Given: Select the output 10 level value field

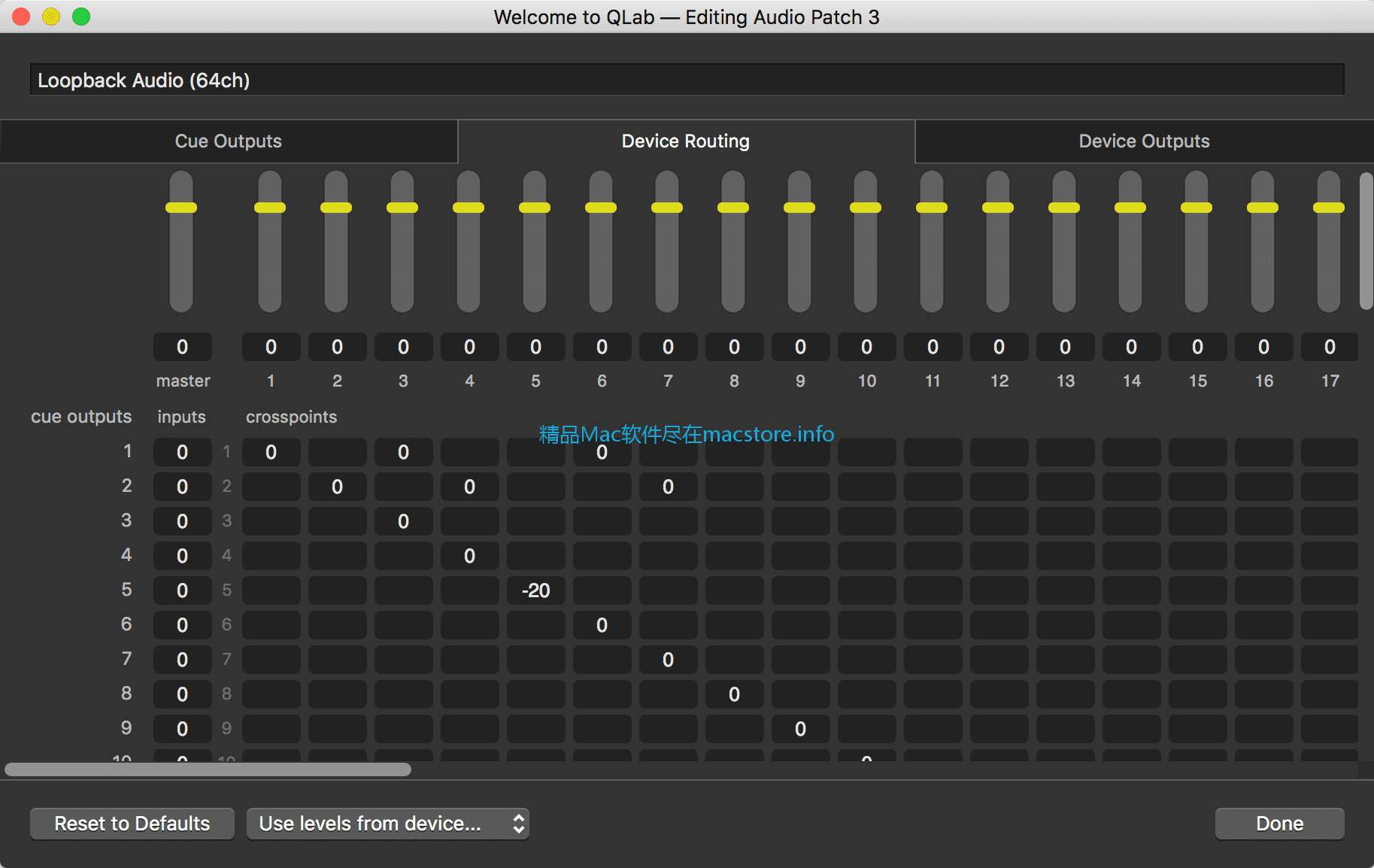Looking at the screenshot, I should pyautogui.click(x=866, y=347).
